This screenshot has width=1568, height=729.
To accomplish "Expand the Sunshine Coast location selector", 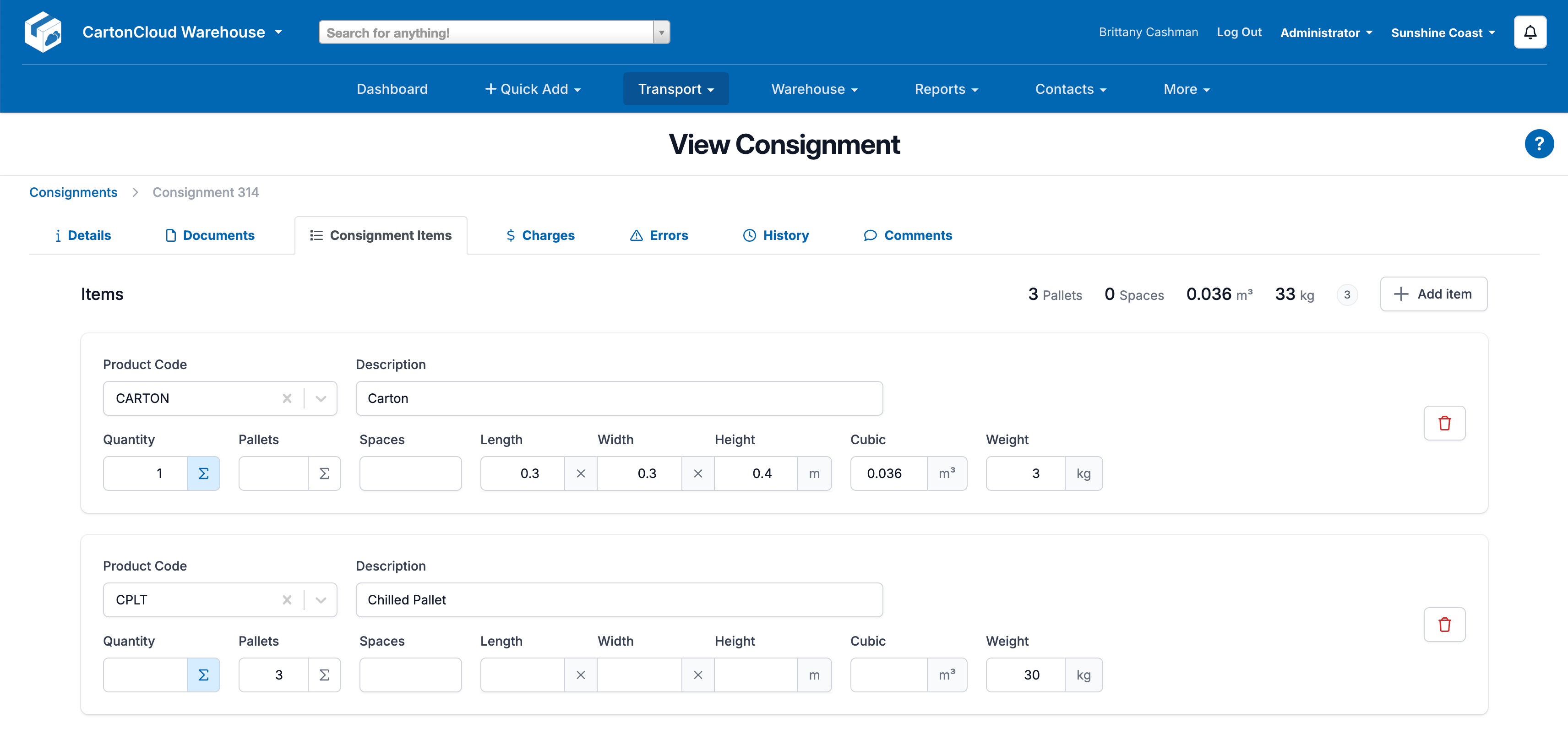I will pos(1443,32).
